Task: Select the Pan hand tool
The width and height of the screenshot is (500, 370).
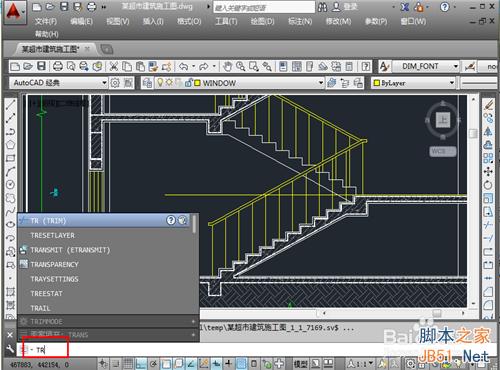Action: 227,66
